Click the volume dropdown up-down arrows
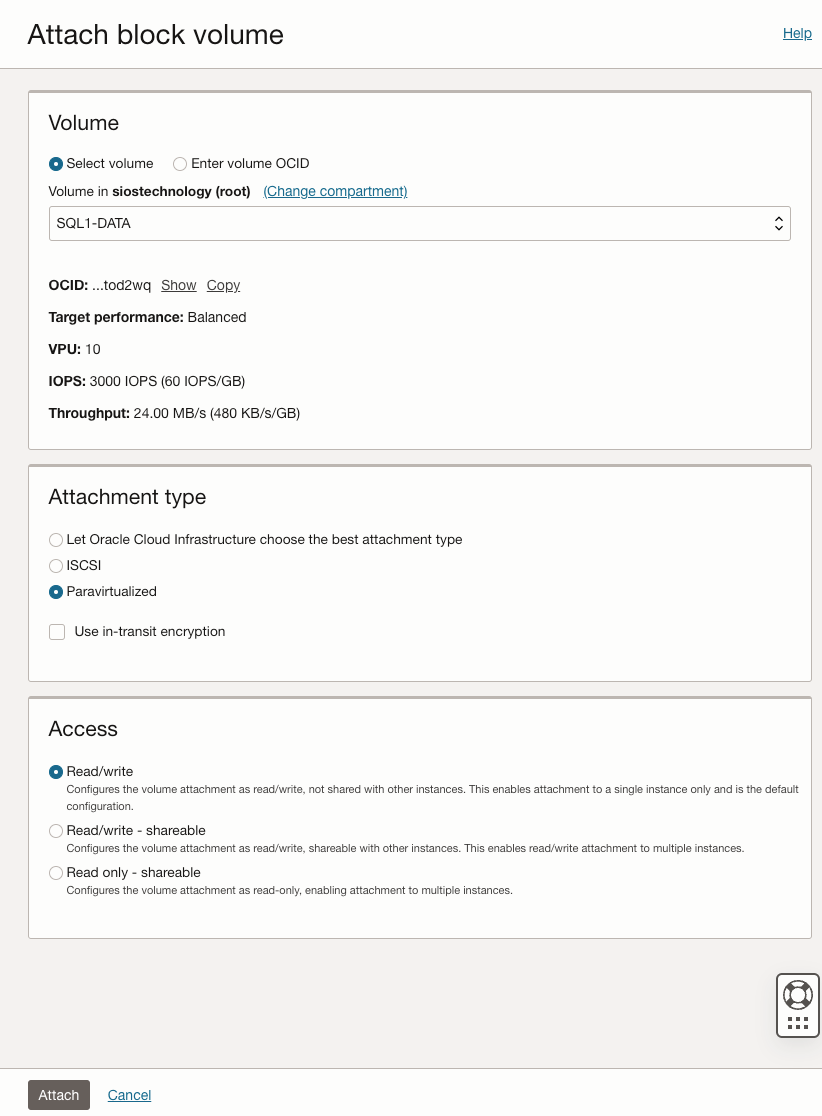The height and width of the screenshot is (1116, 822). [779, 223]
